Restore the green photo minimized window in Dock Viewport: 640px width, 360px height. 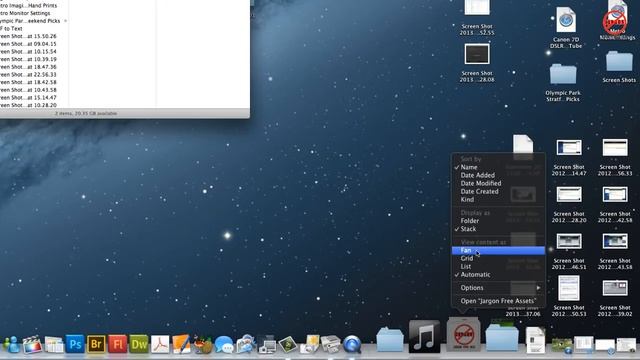coord(561,345)
